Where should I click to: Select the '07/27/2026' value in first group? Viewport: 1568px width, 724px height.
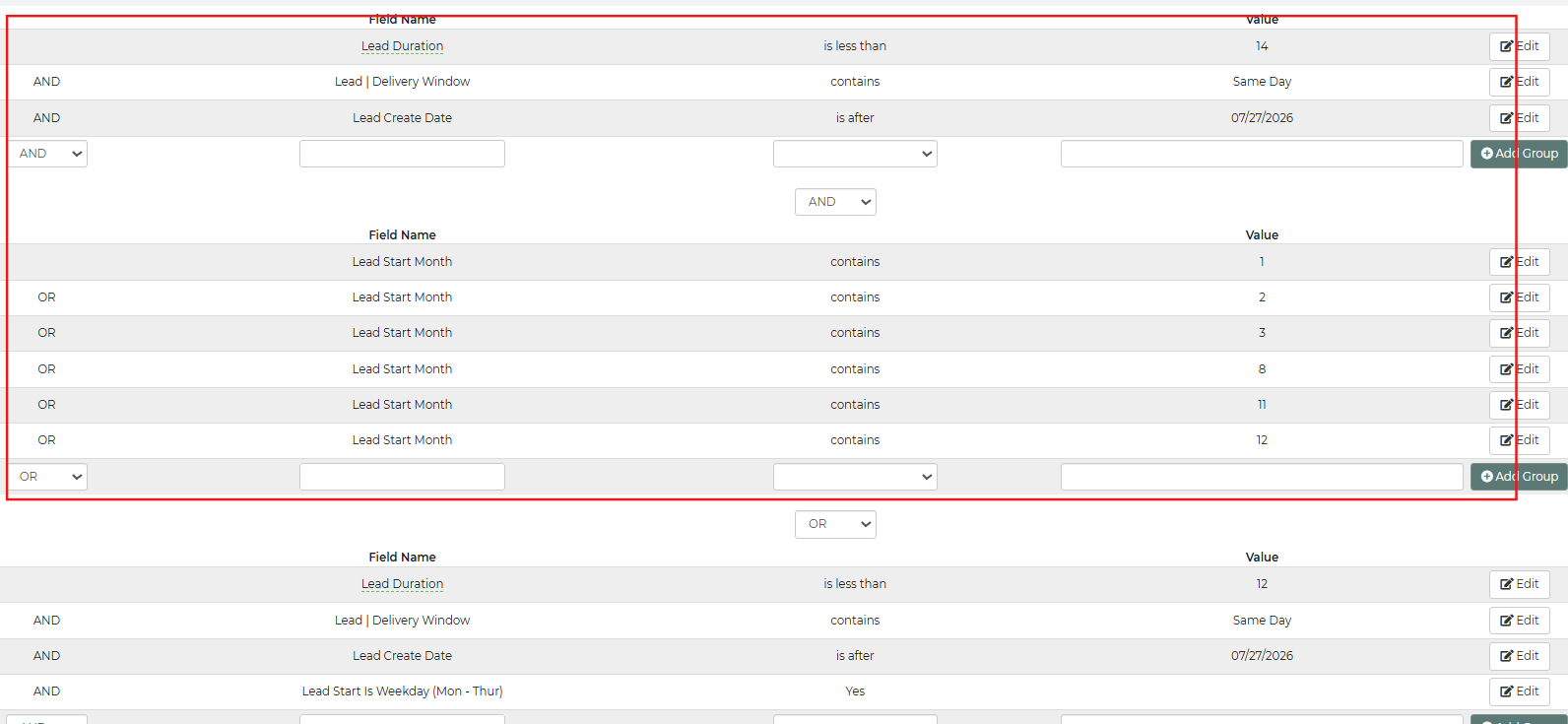coord(1262,118)
